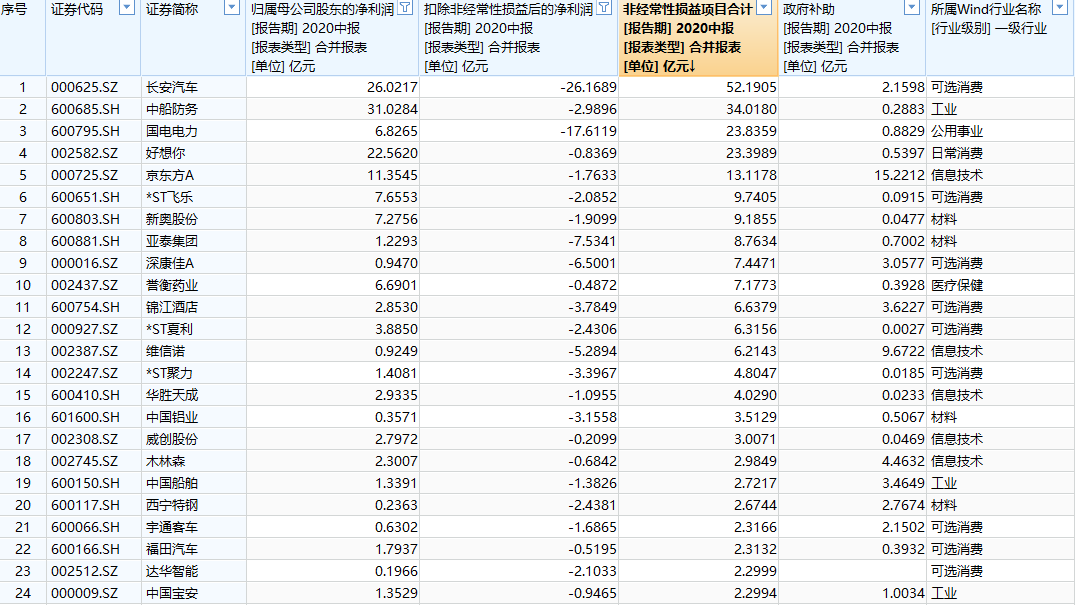This screenshot has width=1076, height=605.
Task: Select stock code 600685.SH
Action: 85,109
